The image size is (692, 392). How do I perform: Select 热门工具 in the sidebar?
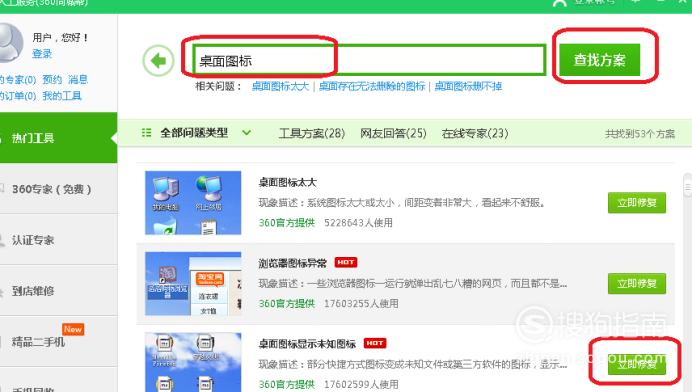(x=59, y=138)
